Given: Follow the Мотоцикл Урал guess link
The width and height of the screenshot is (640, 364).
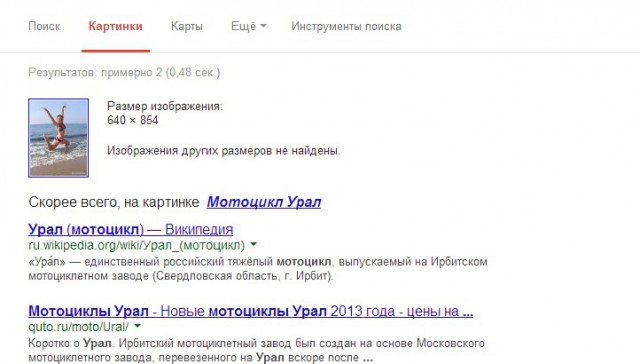Looking at the screenshot, I should pos(264,202).
